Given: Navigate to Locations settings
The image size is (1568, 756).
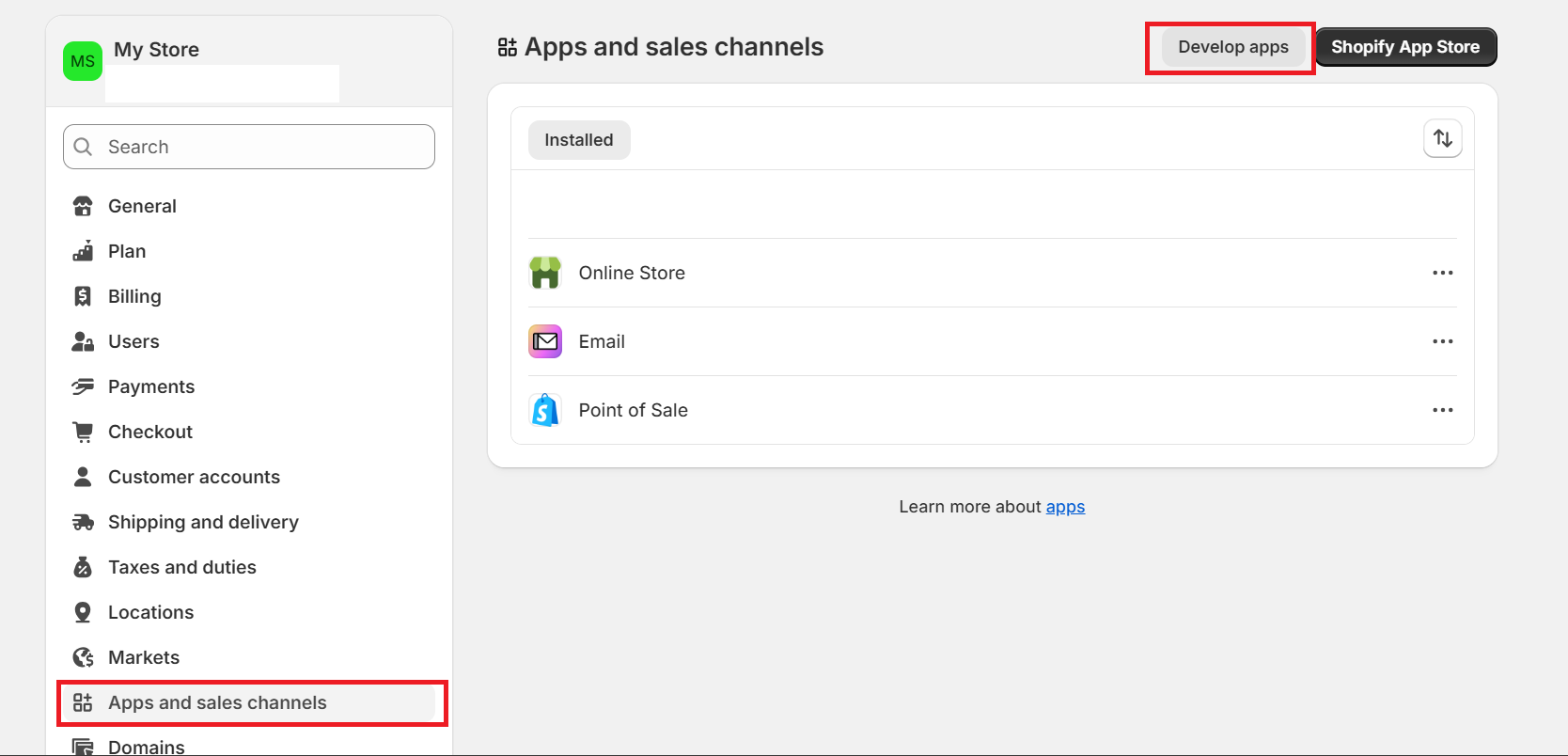Looking at the screenshot, I should tap(150, 612).
